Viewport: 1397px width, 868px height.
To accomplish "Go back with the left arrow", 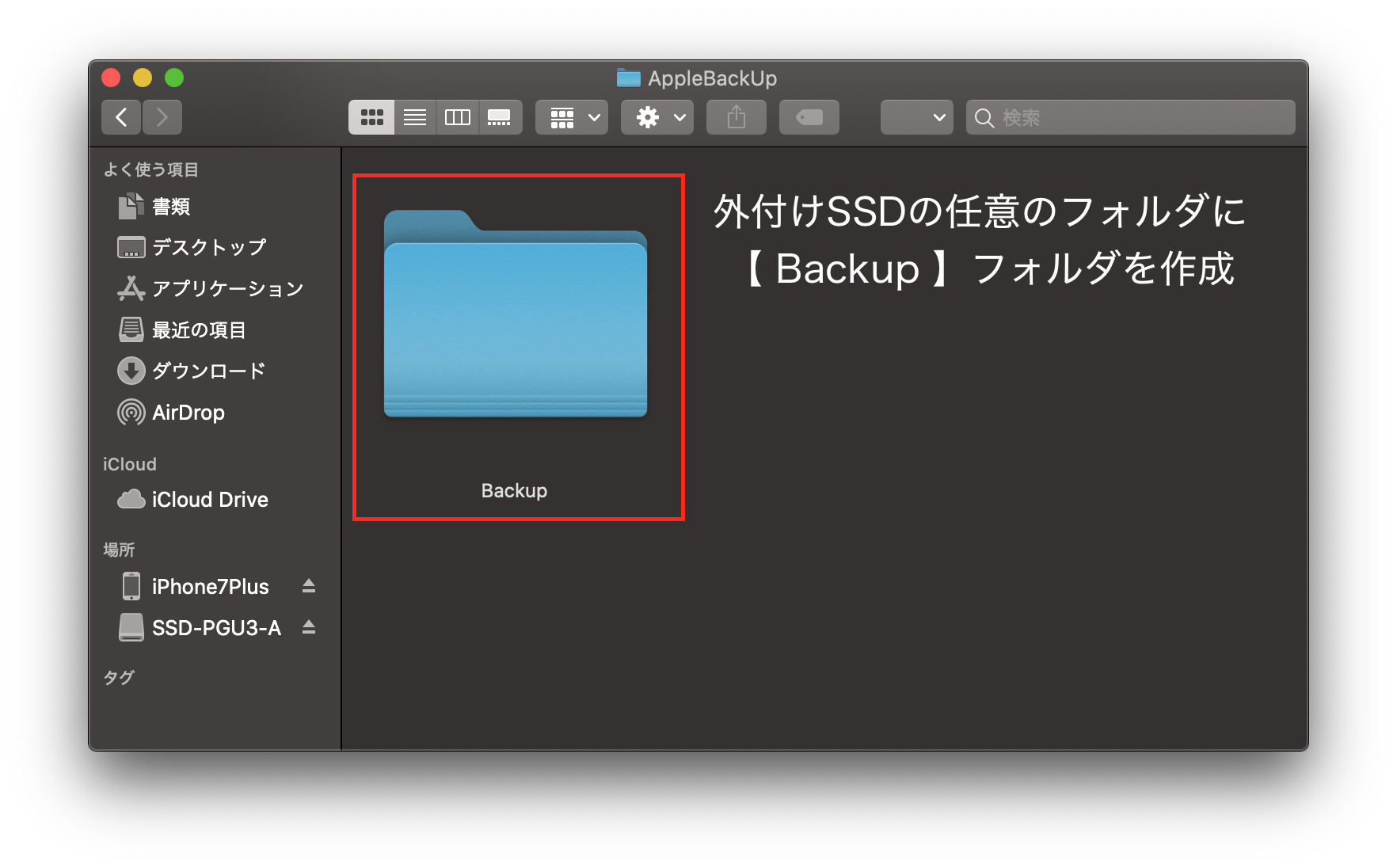I will pyautogui.click(x=121, y=117).
